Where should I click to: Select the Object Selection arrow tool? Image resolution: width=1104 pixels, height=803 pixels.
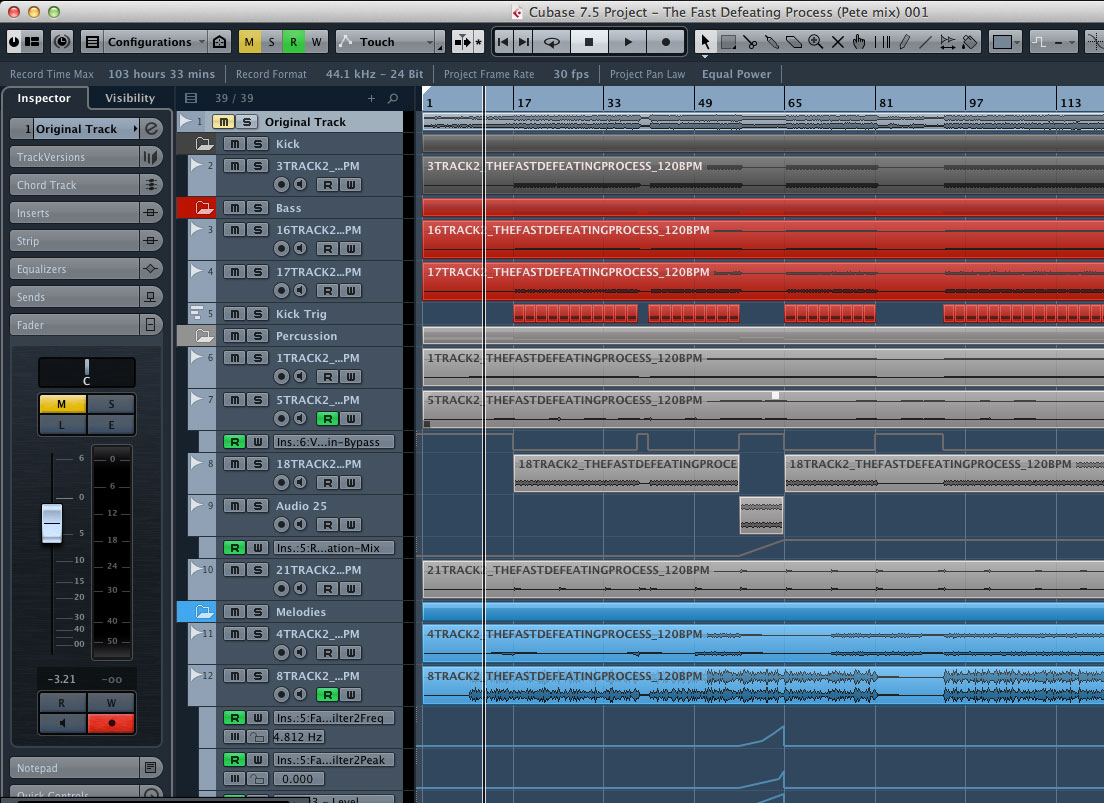[705, 42]
